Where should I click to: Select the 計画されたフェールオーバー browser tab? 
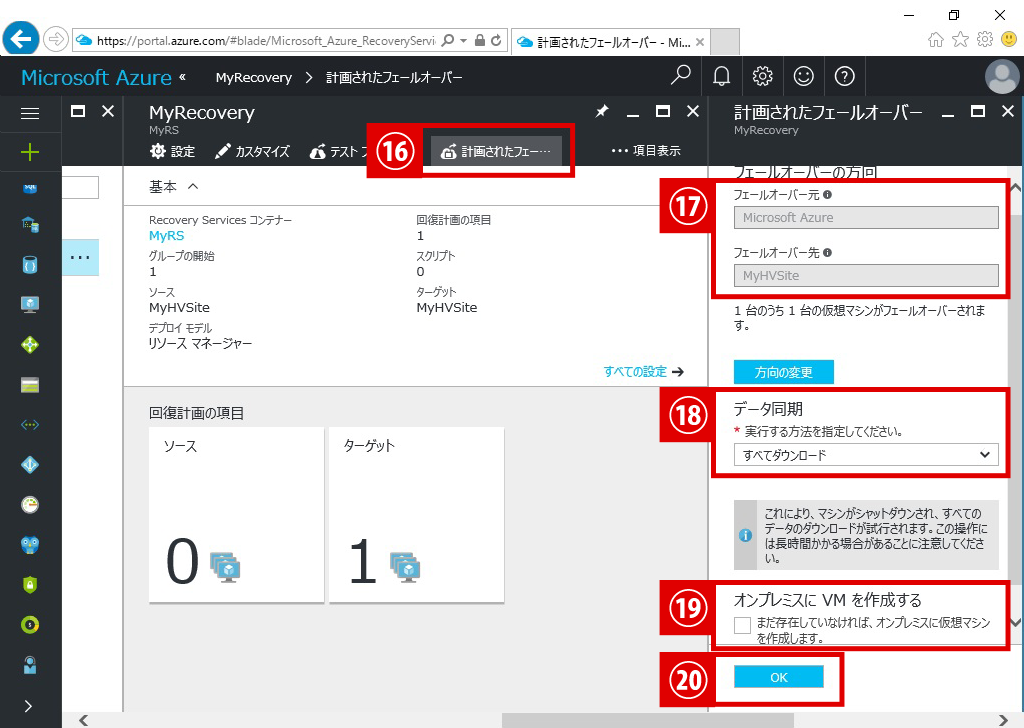[x=610, y=42]
